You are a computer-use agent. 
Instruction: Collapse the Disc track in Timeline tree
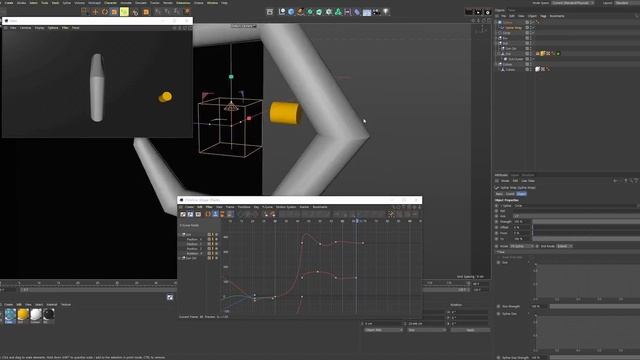point(180,235)
